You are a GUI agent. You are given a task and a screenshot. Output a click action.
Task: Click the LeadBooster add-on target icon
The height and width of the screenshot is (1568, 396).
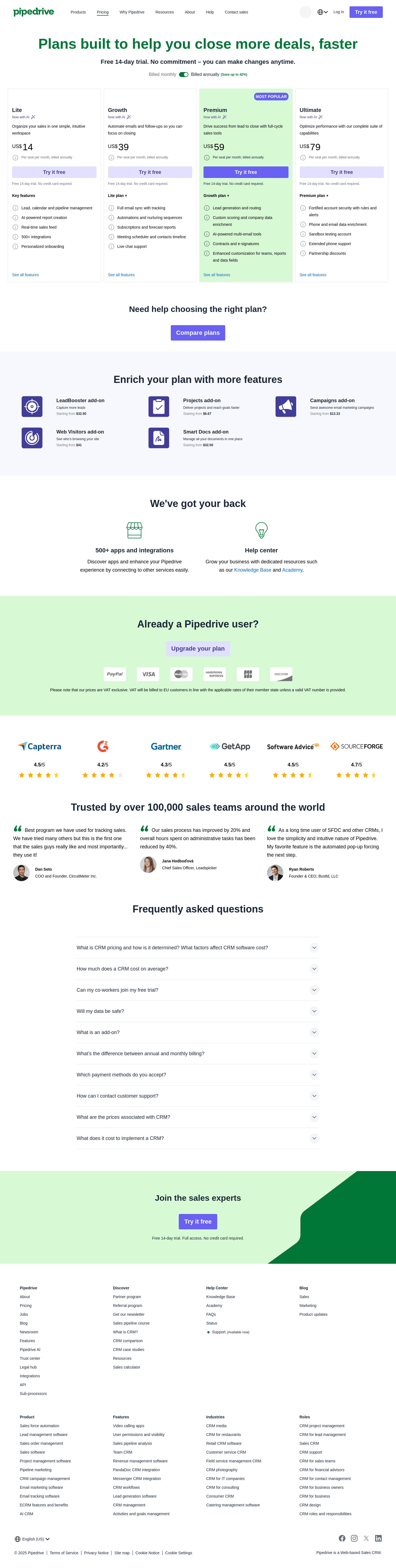click(32, 407)
